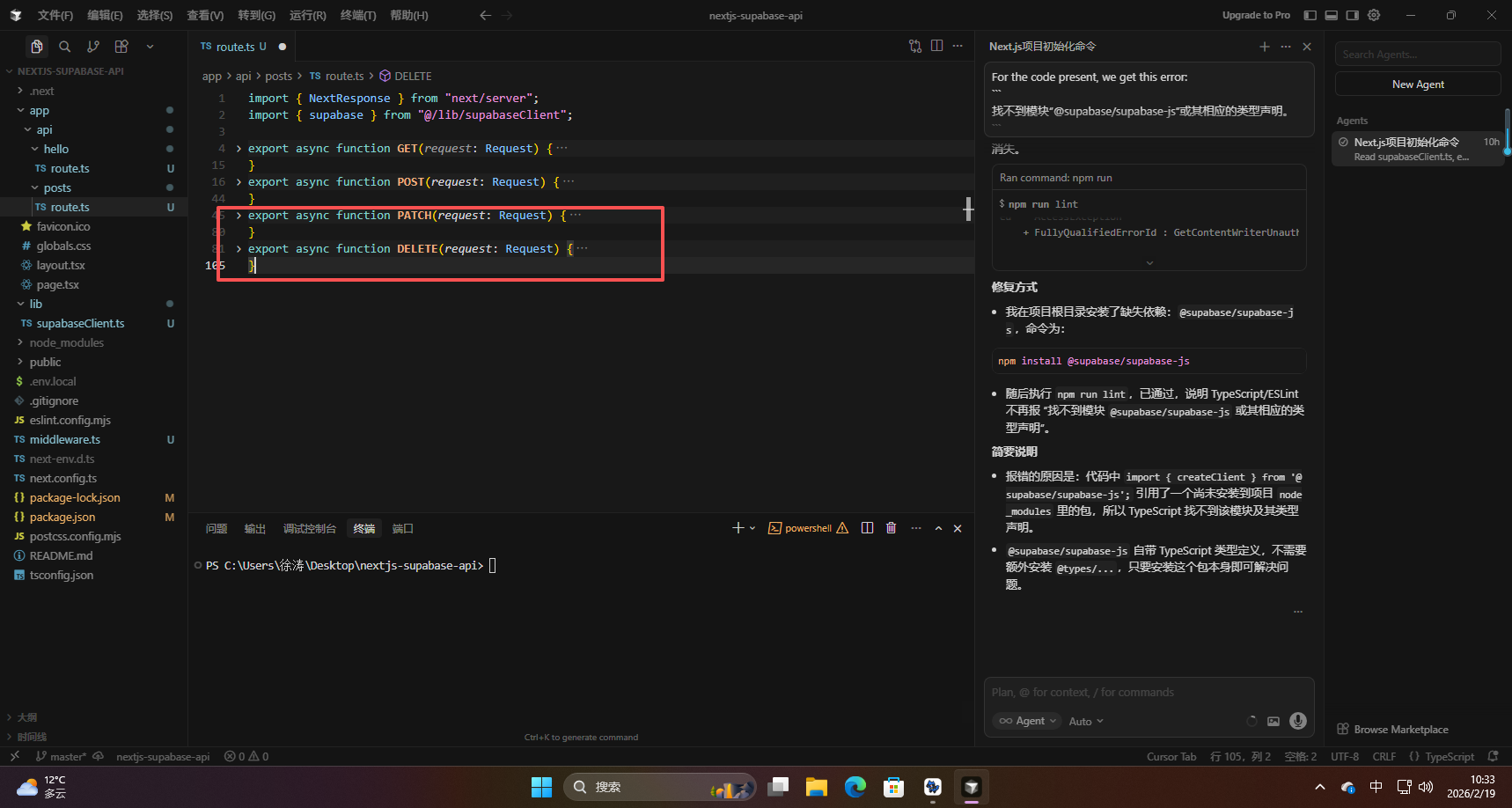Click the compare changes icon in editor toolbar
This screenshot has width=1512, height=808.
915,46
